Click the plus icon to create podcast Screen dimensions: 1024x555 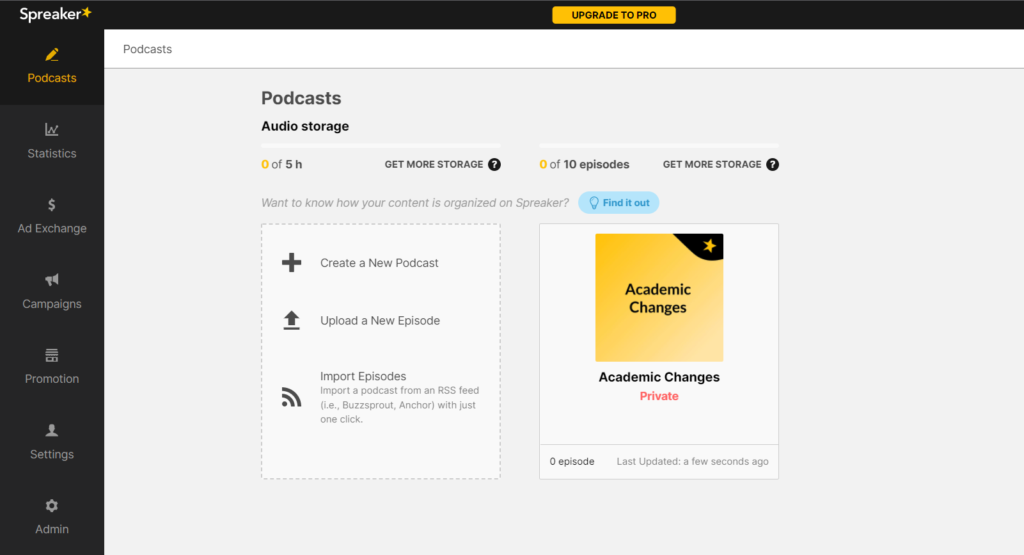(x=291, y=263)
